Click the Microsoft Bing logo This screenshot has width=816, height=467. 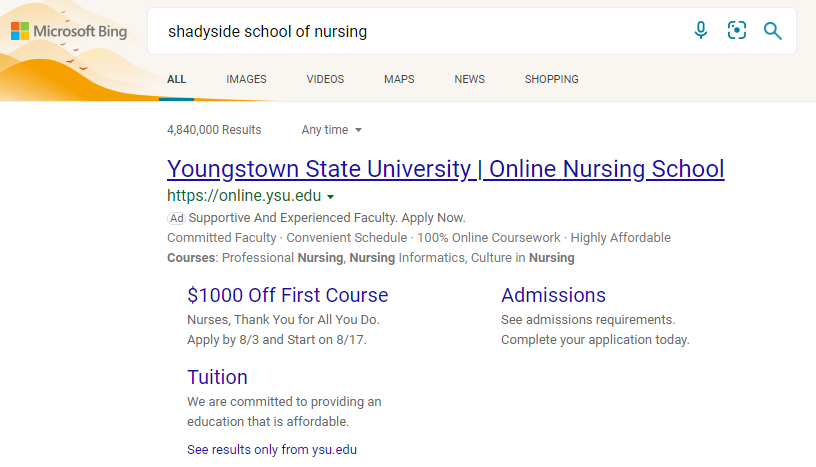pos(69,31)
